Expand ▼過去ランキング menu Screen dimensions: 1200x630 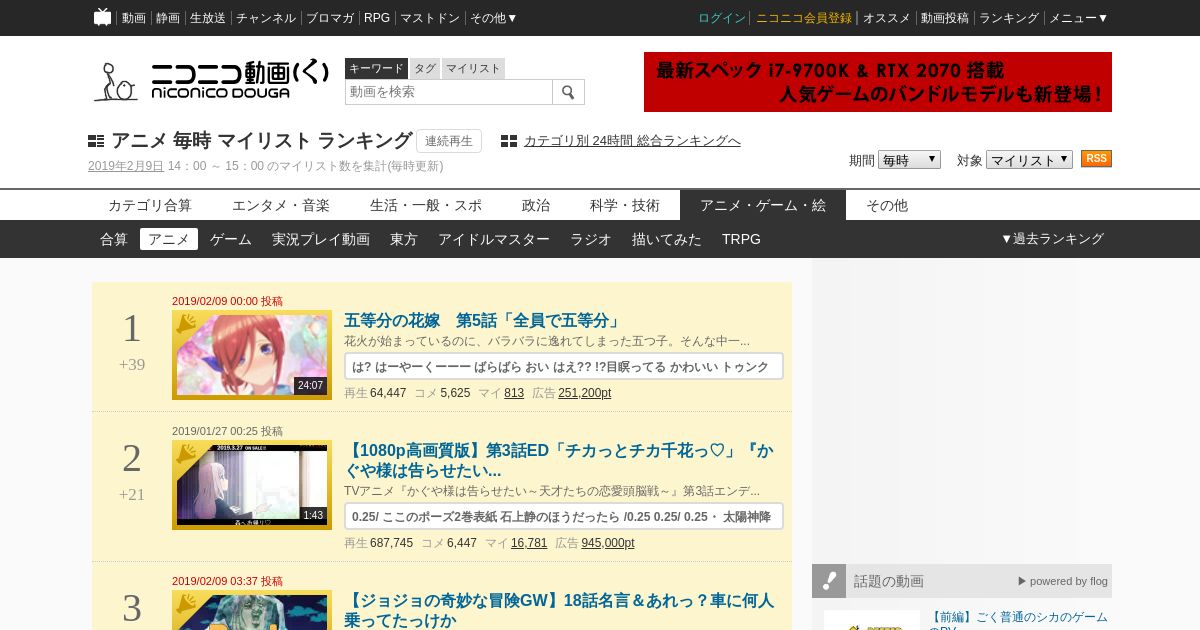[1052, 239]
